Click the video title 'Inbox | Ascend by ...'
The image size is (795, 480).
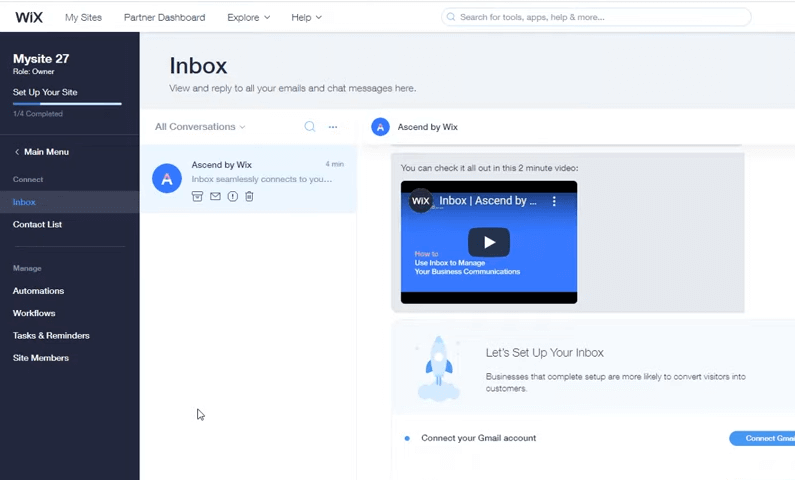click(488, 201)
